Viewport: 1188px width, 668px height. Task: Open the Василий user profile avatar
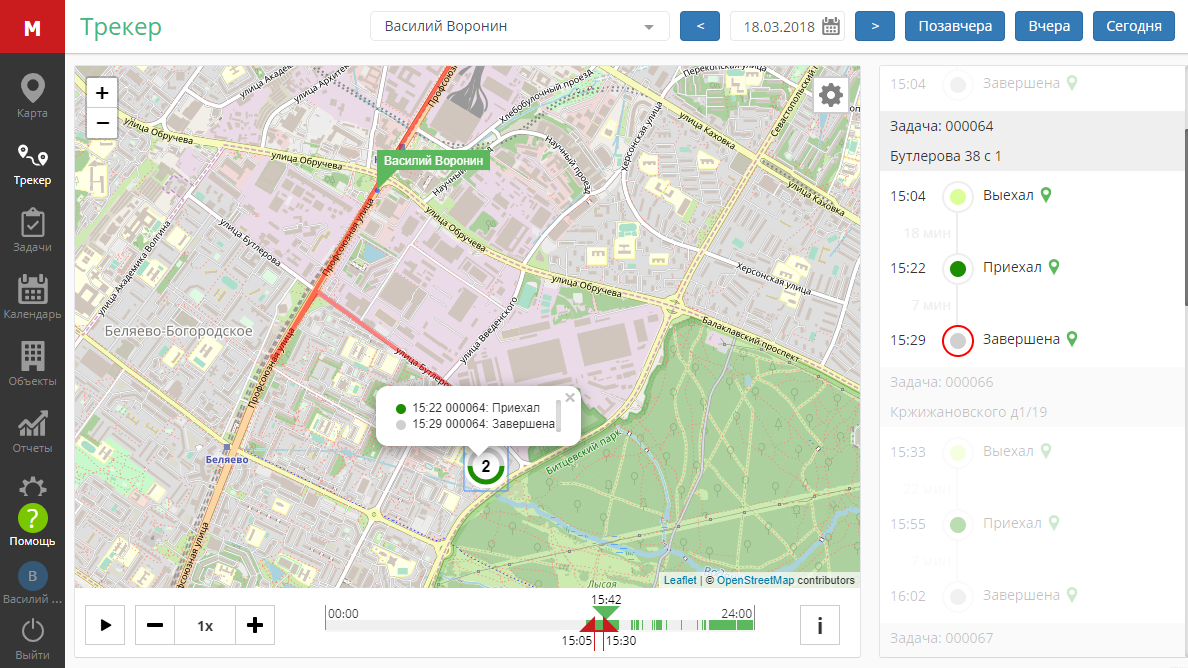32,576
